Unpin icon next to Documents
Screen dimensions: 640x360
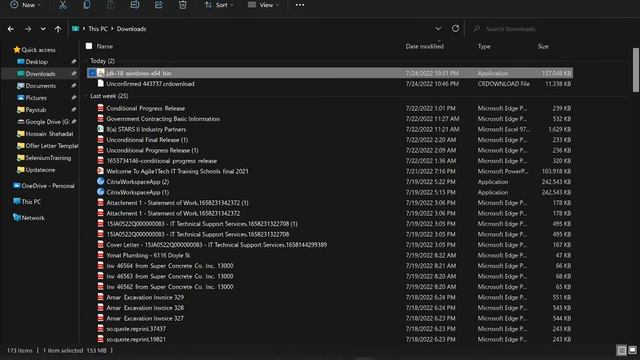pyautogui.click(x=73, y=86)
